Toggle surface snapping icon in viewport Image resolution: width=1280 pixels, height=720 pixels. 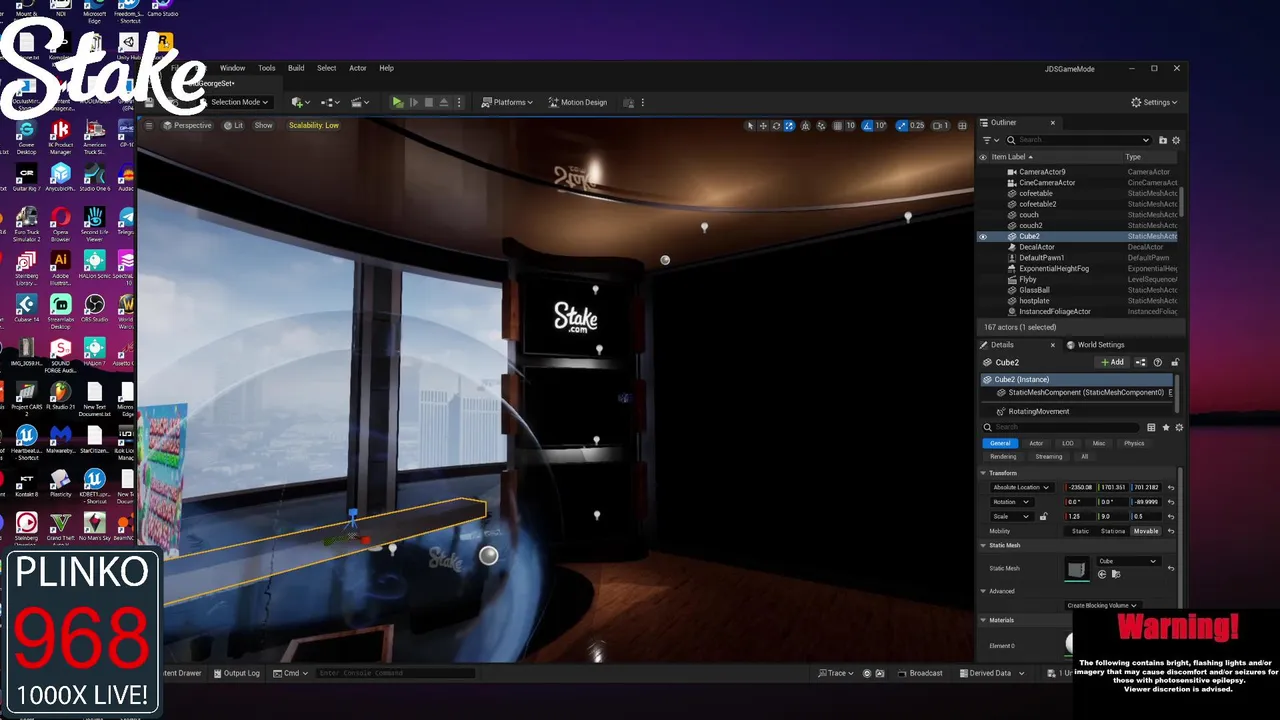821,125
